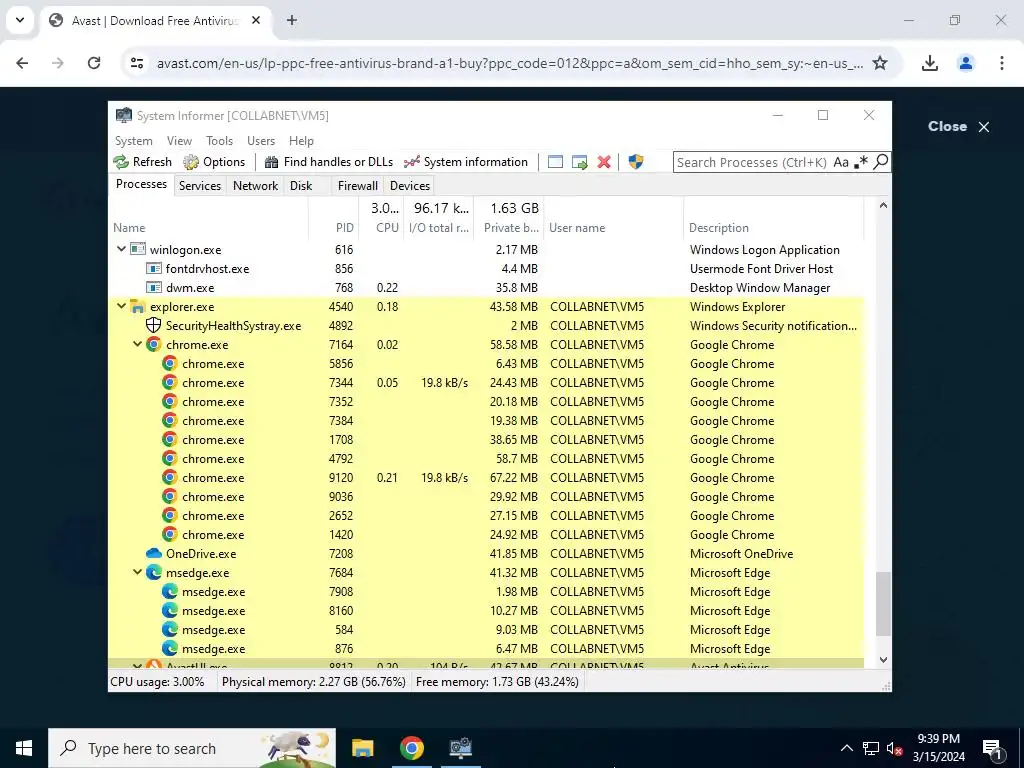This screenshot has width=1024, height=768.
Task: Select the fontdrvhost.exe process icon
Action: [x=153, y=268]
